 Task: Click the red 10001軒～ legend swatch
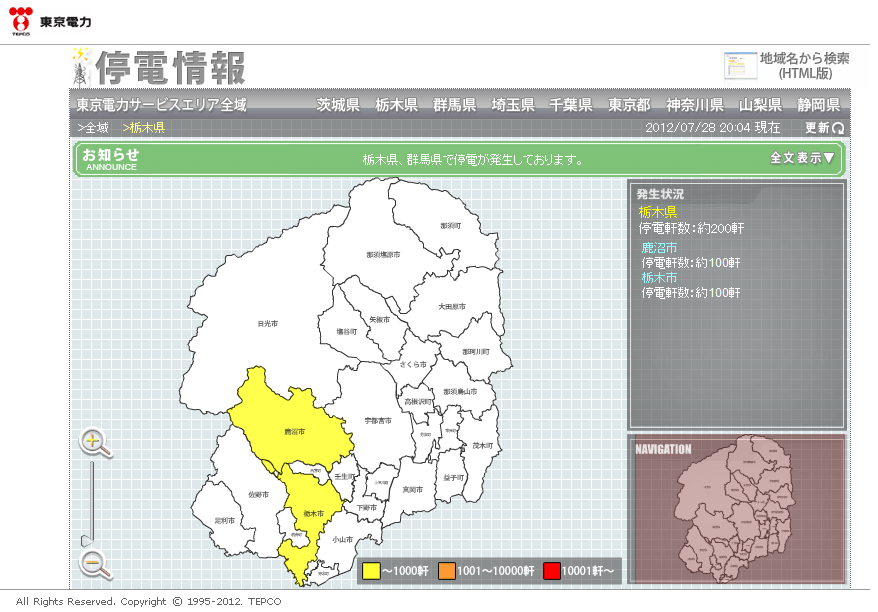551,571
